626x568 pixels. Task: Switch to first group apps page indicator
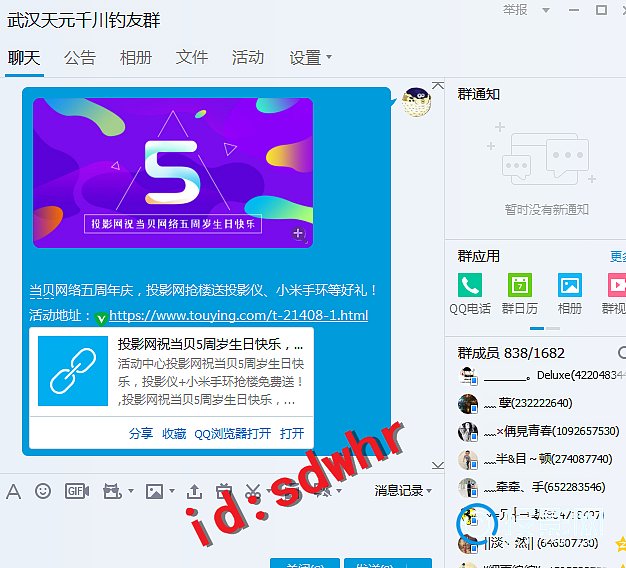[537, 329]
